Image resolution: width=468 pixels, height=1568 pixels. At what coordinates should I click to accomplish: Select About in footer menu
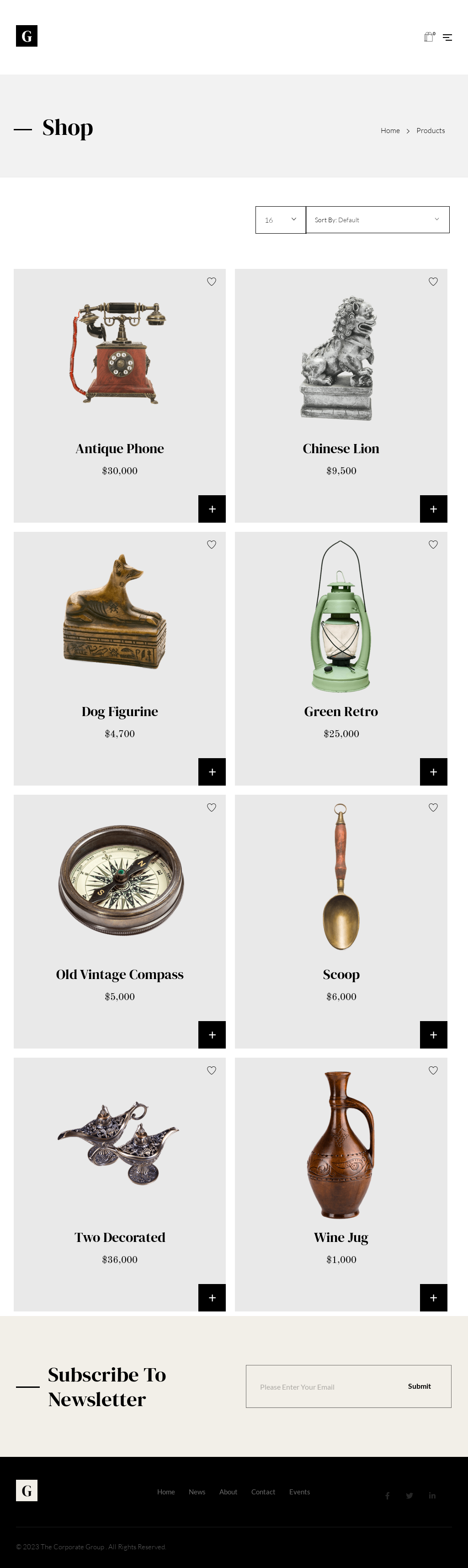(x=228, y=1492)
